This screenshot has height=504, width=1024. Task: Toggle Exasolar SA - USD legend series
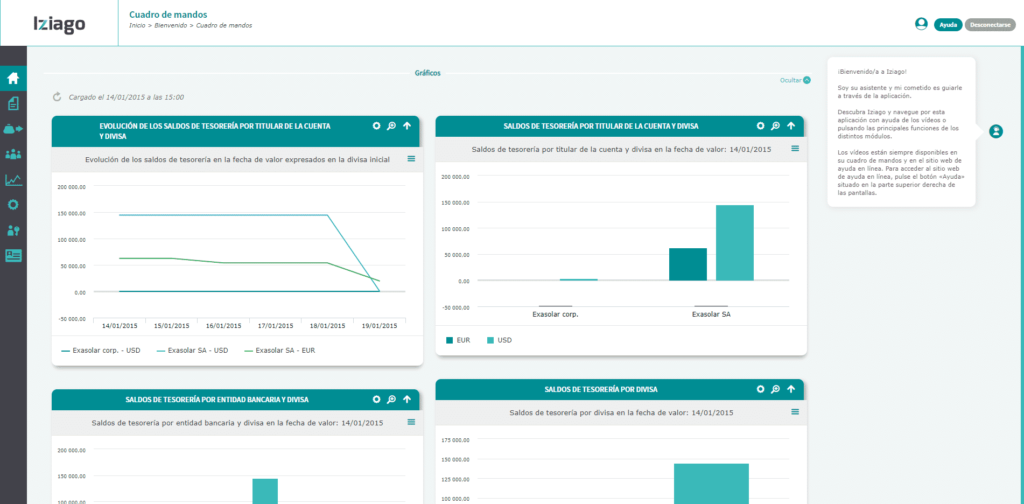[x=192, y=351]
